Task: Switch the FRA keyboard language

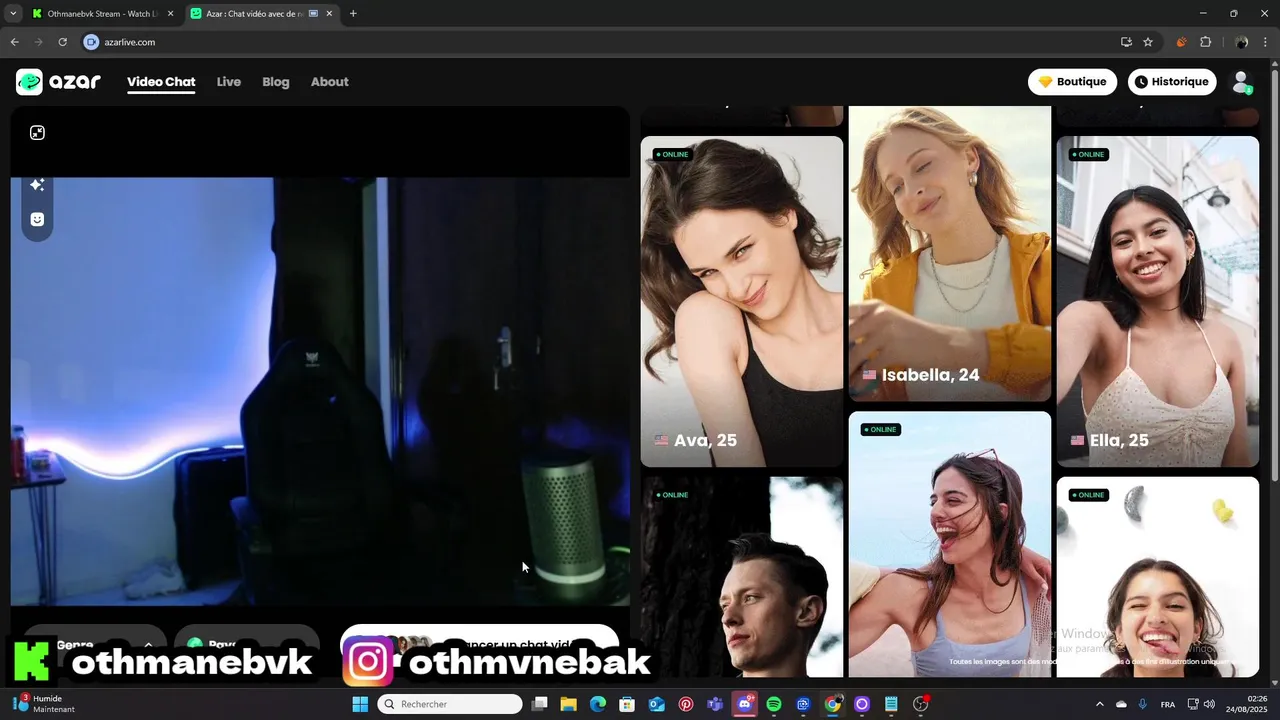Action: click(x=1168, y=704)
